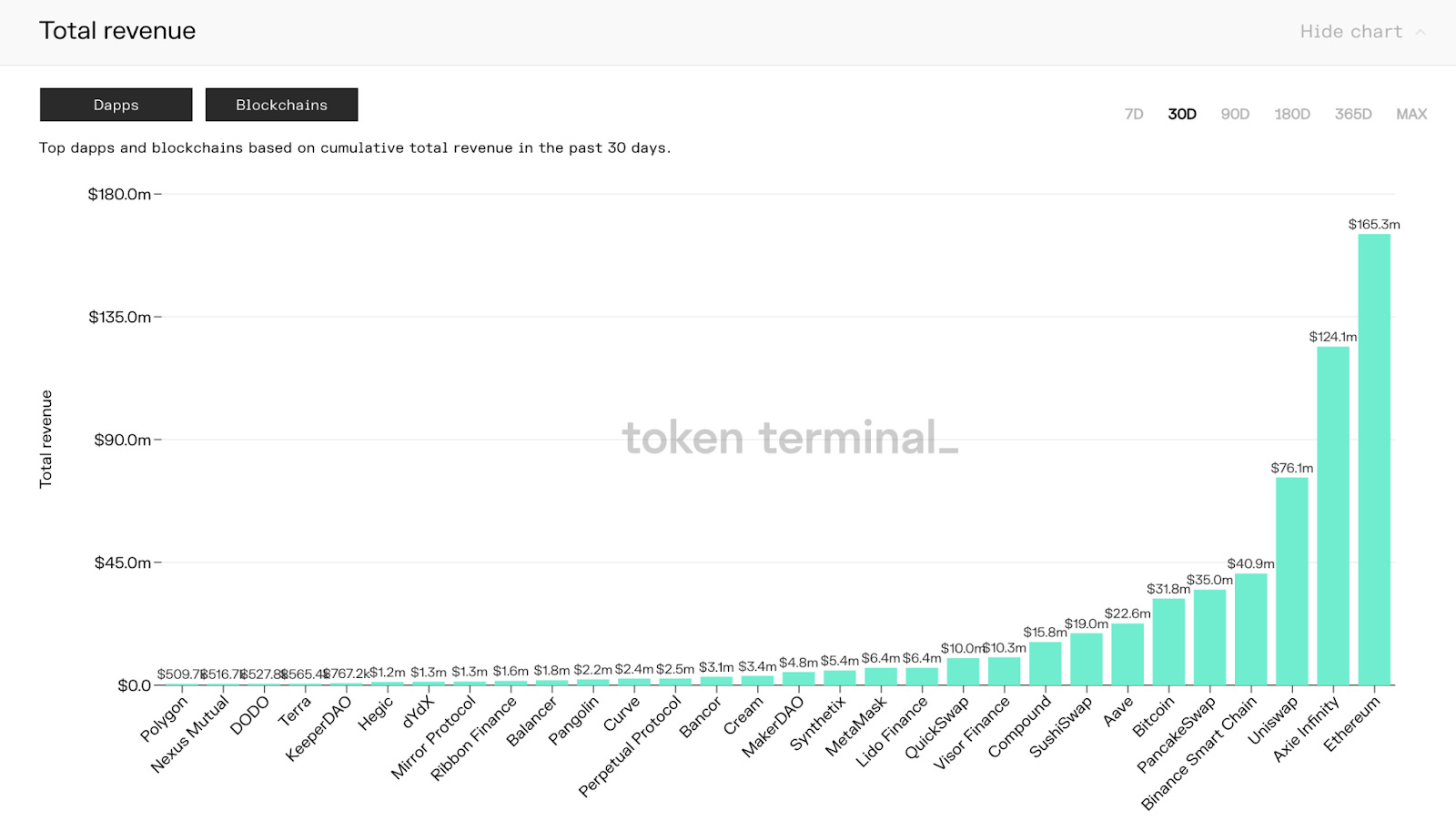The image size is (1456, 821).
Task: Click the MetaMask axis label
Action: (x=856, y=726)
